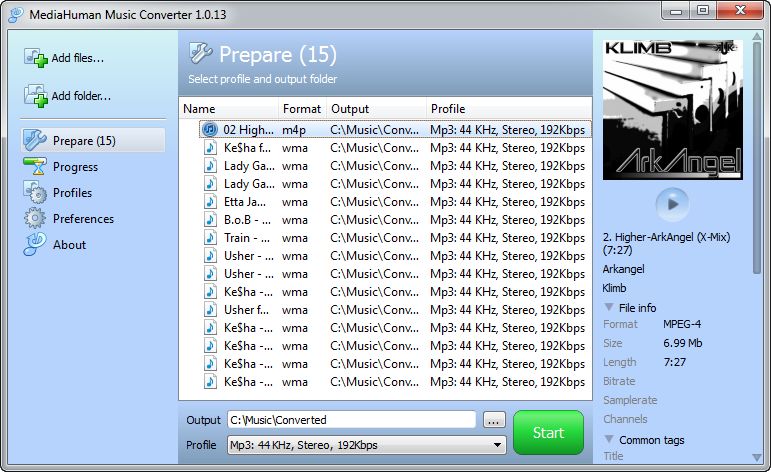
Task: Click the file icon for Train
Action: click(x=210, y=238)
